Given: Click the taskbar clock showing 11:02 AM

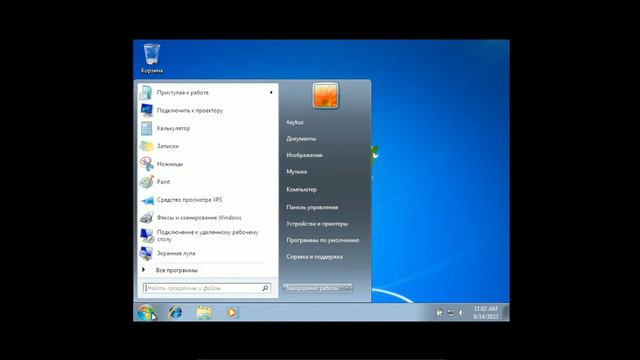Looking at the screenshot, I should (486, 313).
